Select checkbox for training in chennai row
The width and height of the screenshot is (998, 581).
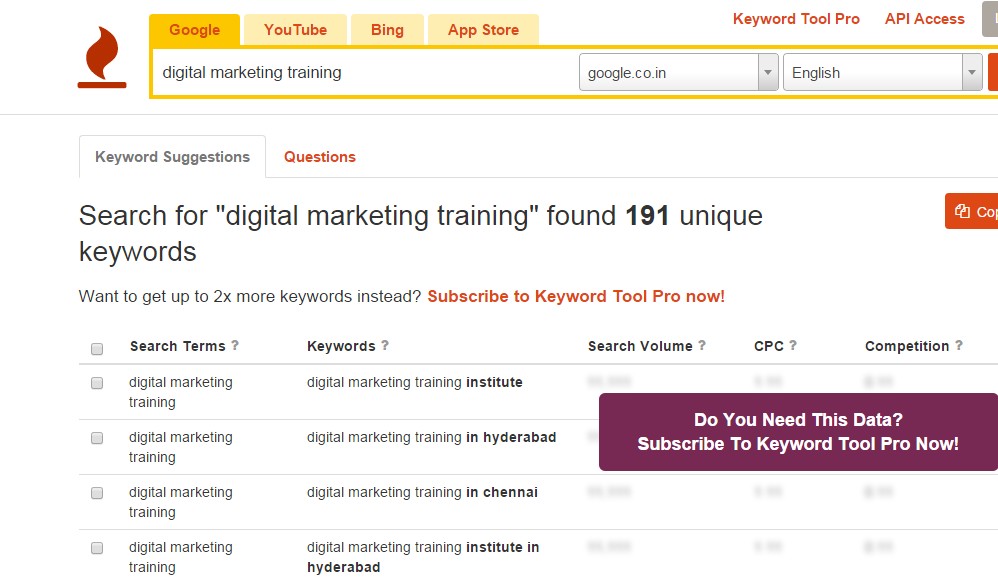click(x=97, y=493)
